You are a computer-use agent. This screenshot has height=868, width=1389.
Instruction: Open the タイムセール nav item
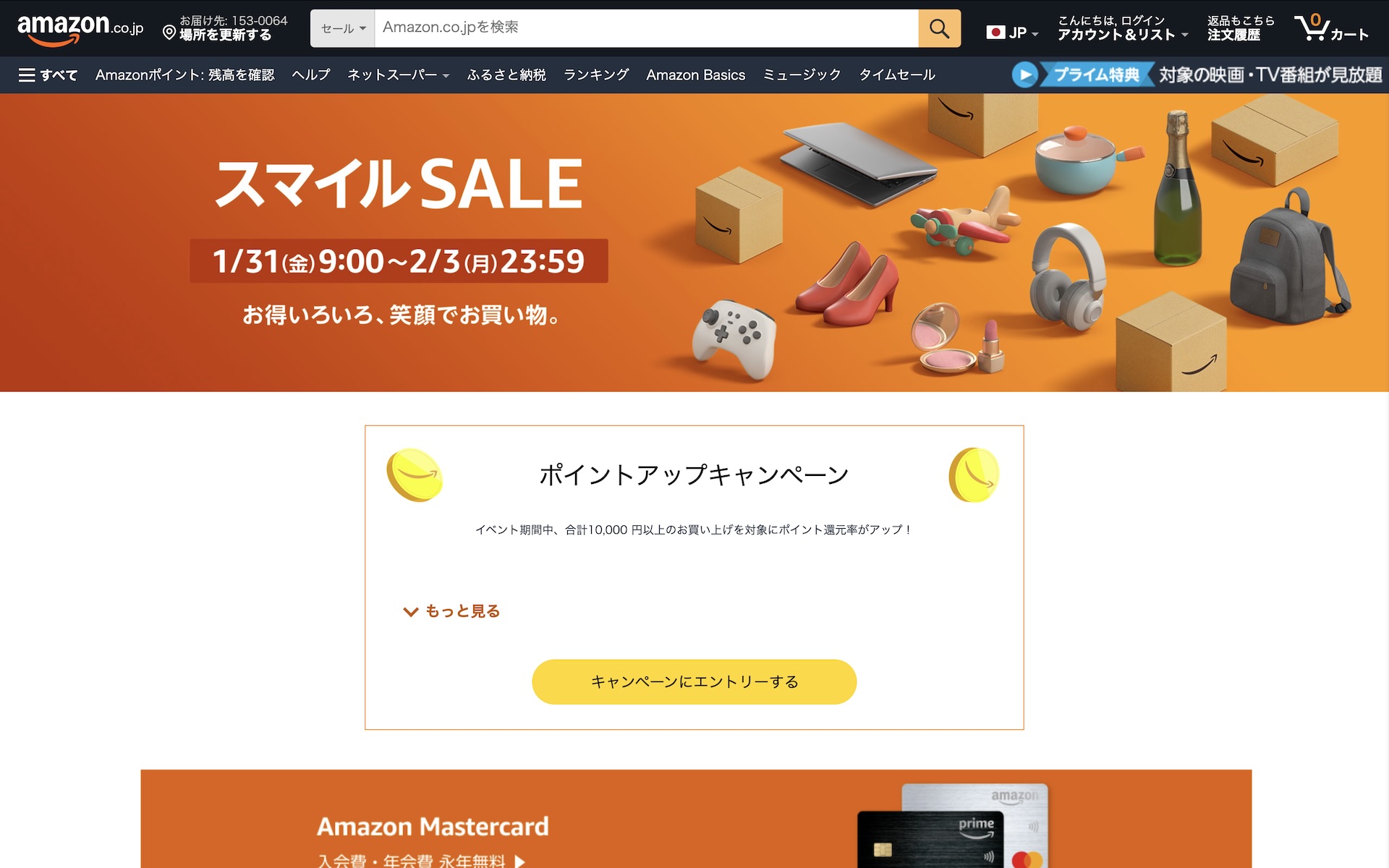pos(897,75)
